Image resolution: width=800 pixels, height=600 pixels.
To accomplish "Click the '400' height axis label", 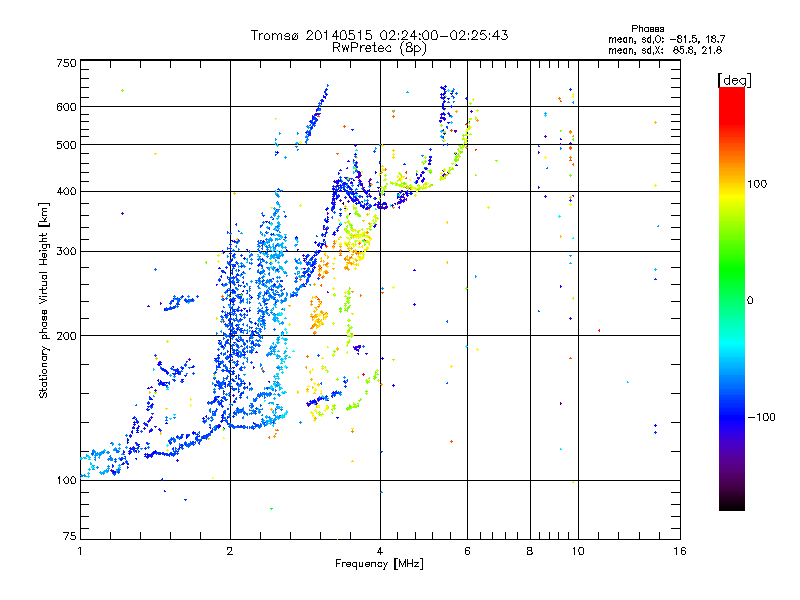I will tap(67, 191).
